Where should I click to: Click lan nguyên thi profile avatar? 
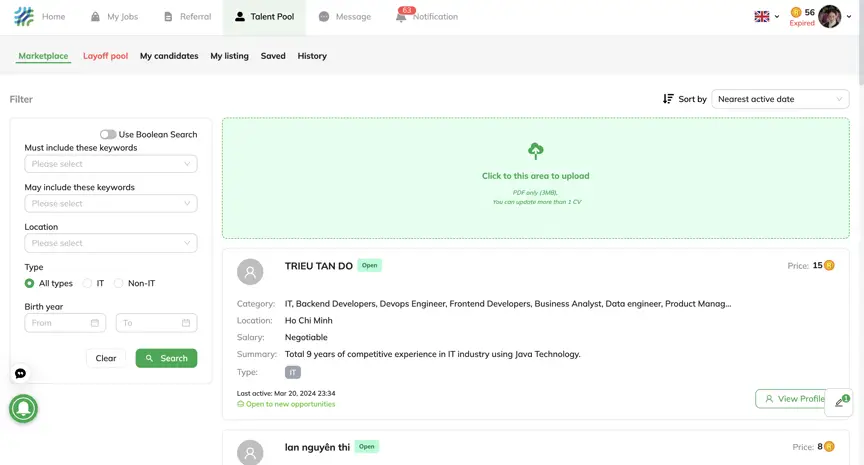click(x=250, y=453)
